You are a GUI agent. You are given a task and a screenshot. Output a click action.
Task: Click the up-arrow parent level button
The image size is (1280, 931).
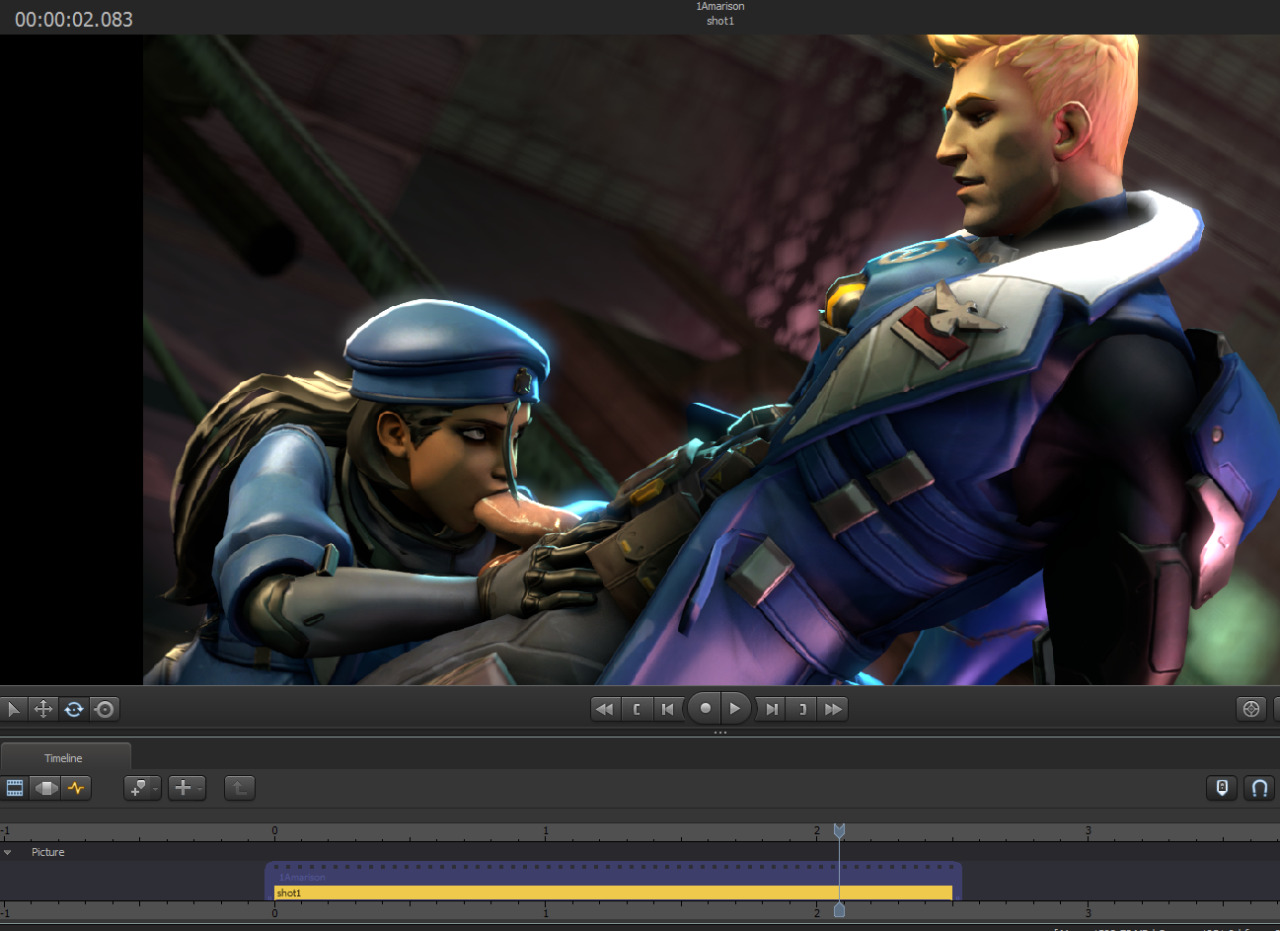(239, 788)
